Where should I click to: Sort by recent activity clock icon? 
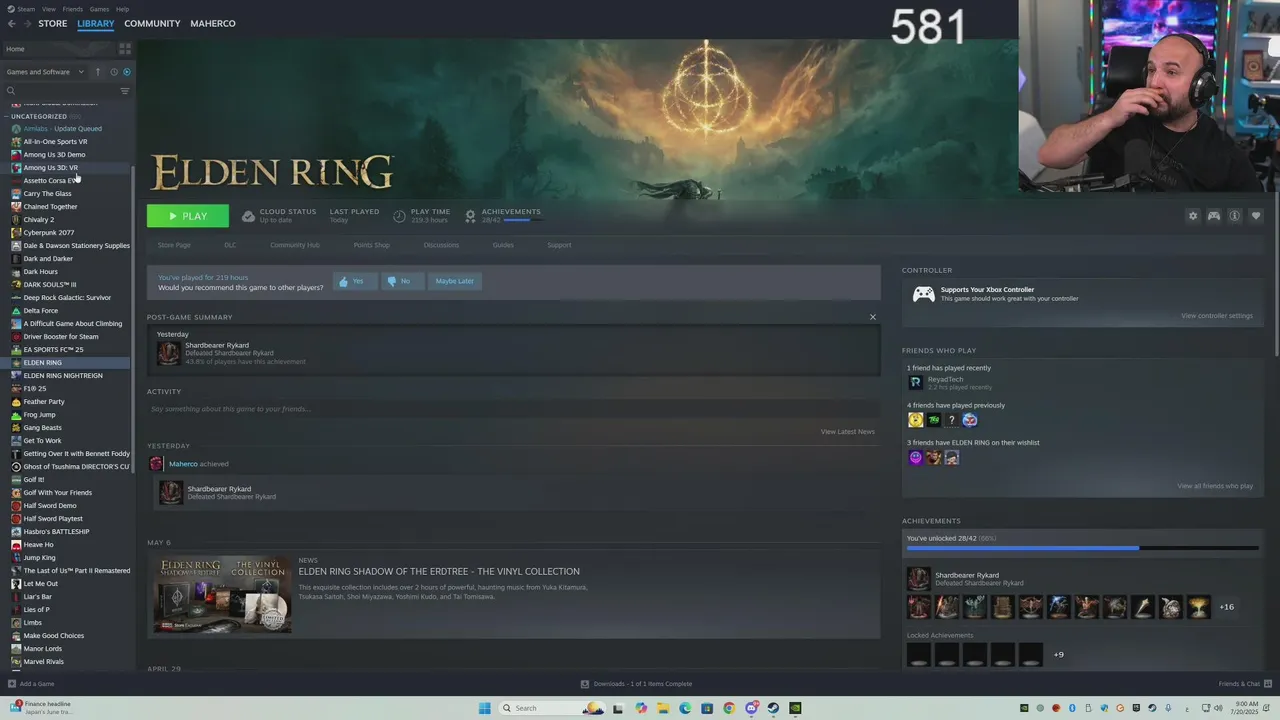[114, 72]
